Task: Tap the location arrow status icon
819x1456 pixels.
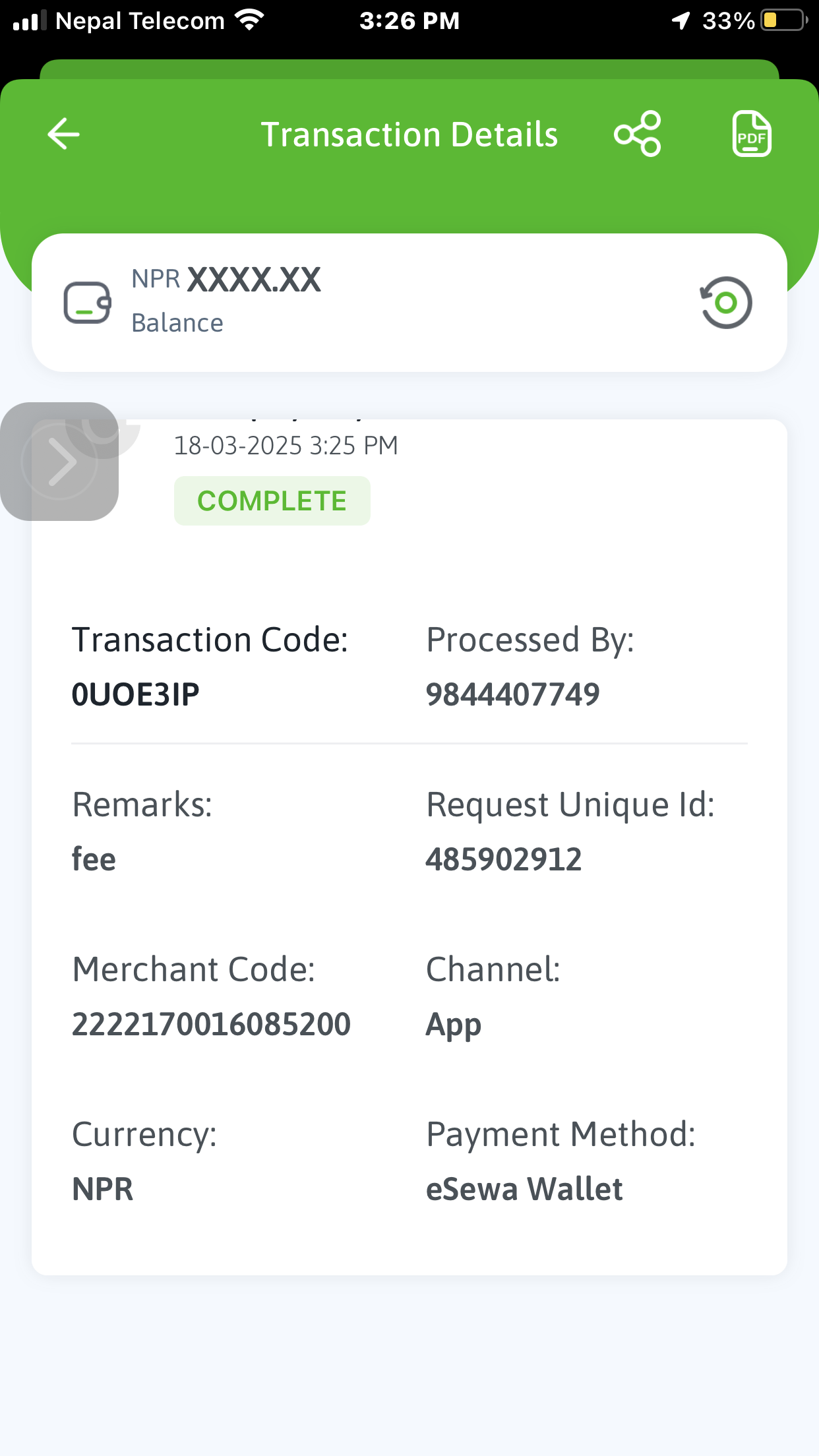Action: tap(681, 20)
